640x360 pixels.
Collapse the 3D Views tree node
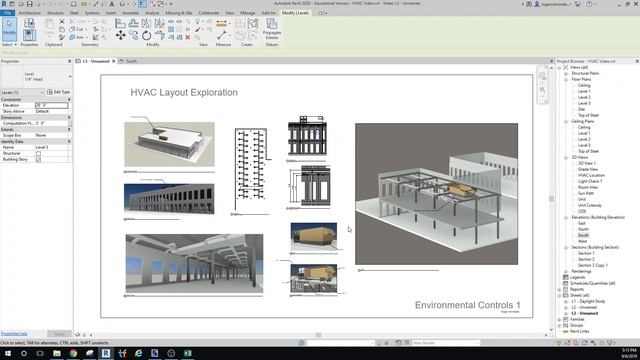(x=566, y=158)
